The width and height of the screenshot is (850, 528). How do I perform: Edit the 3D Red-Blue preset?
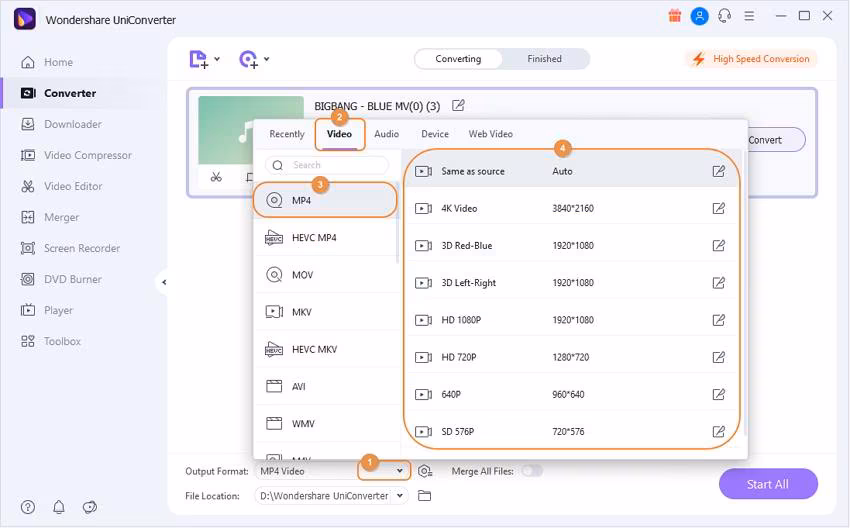(x=718, y=246)
